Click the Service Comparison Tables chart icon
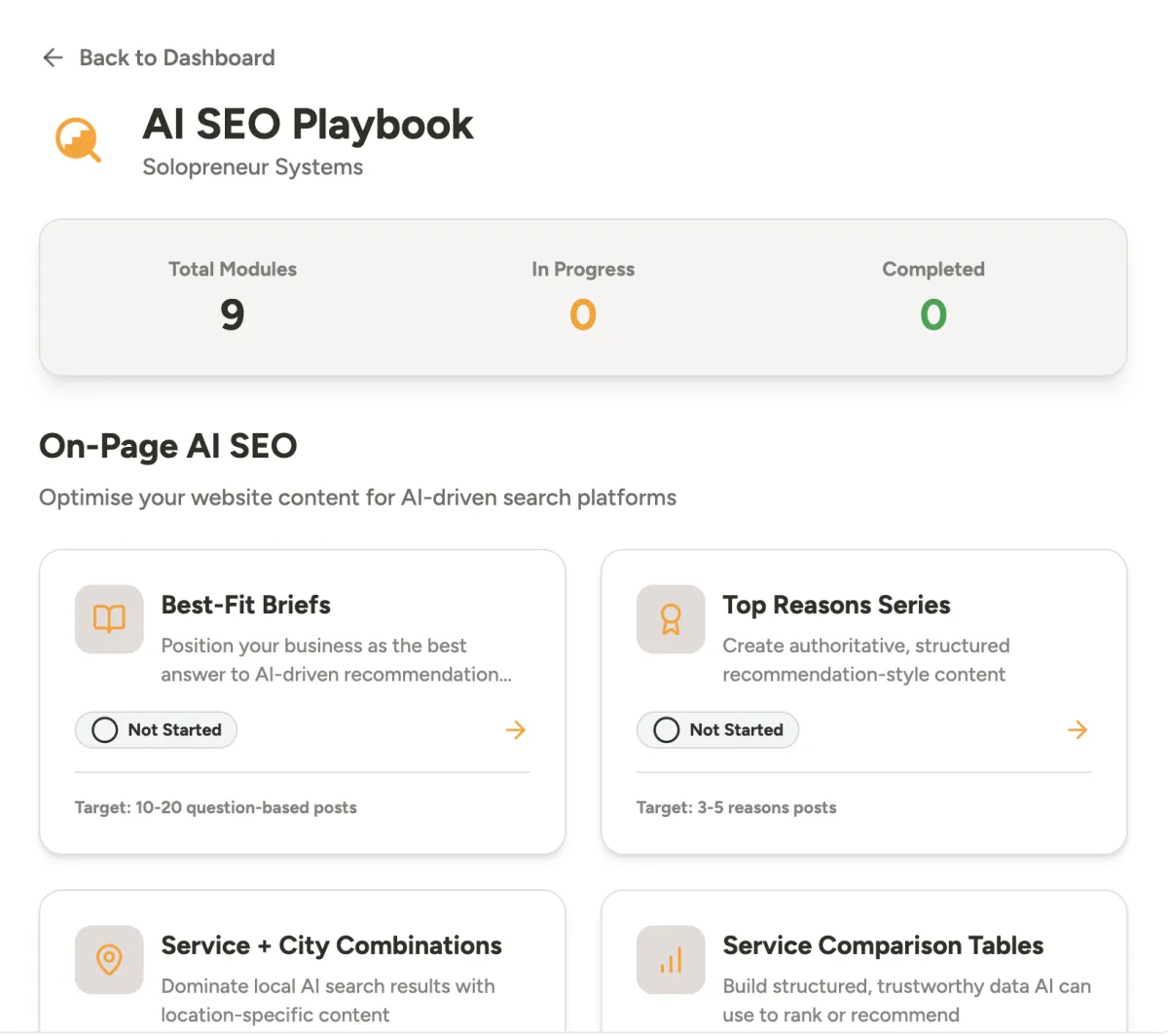Screen dimensions: 1168x1036 [671, 960]
